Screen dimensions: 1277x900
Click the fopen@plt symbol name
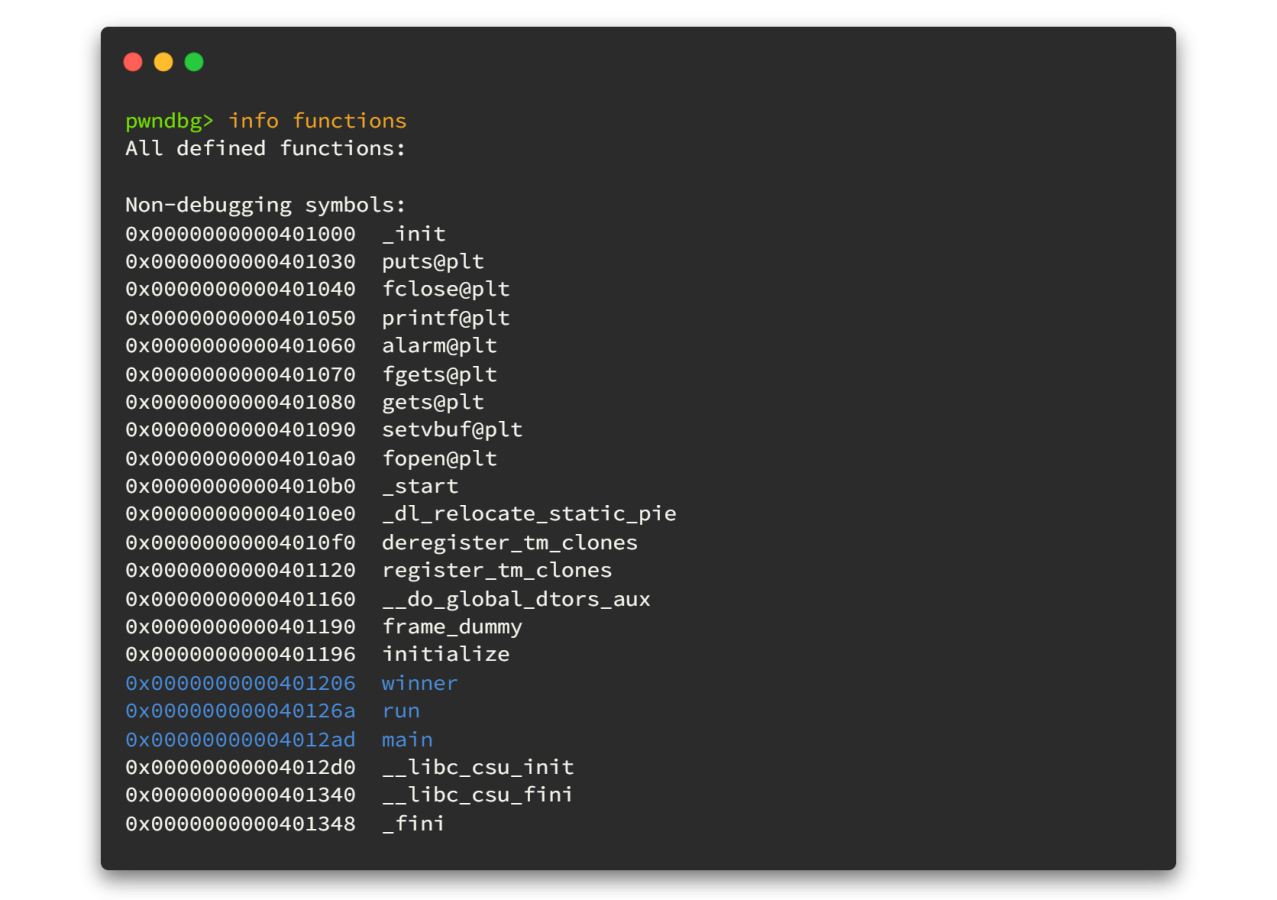439,459
